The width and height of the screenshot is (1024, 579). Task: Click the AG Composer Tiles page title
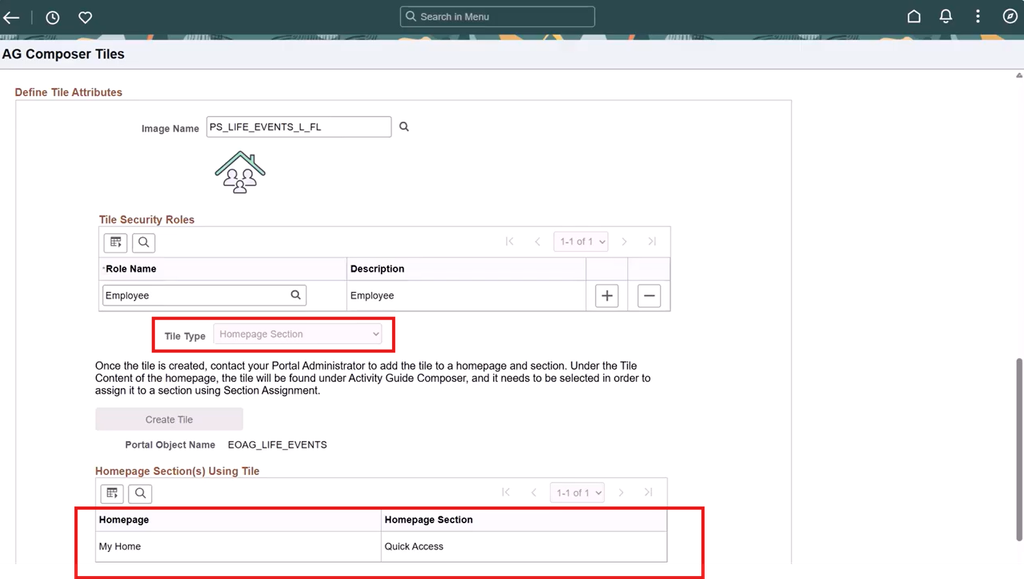click(x=63, y=54)
